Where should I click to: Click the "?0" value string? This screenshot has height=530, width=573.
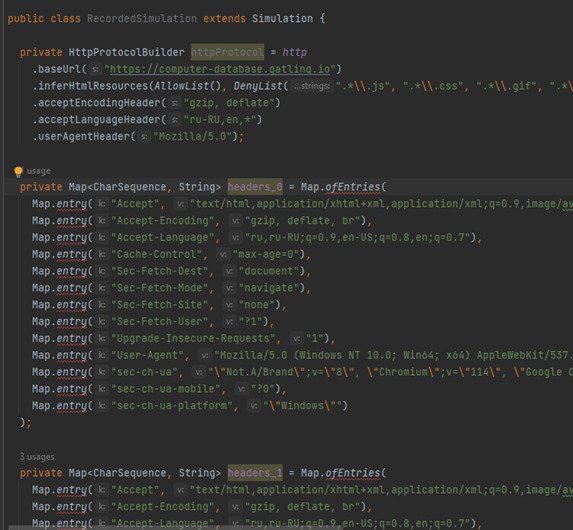tap(263, 389)
